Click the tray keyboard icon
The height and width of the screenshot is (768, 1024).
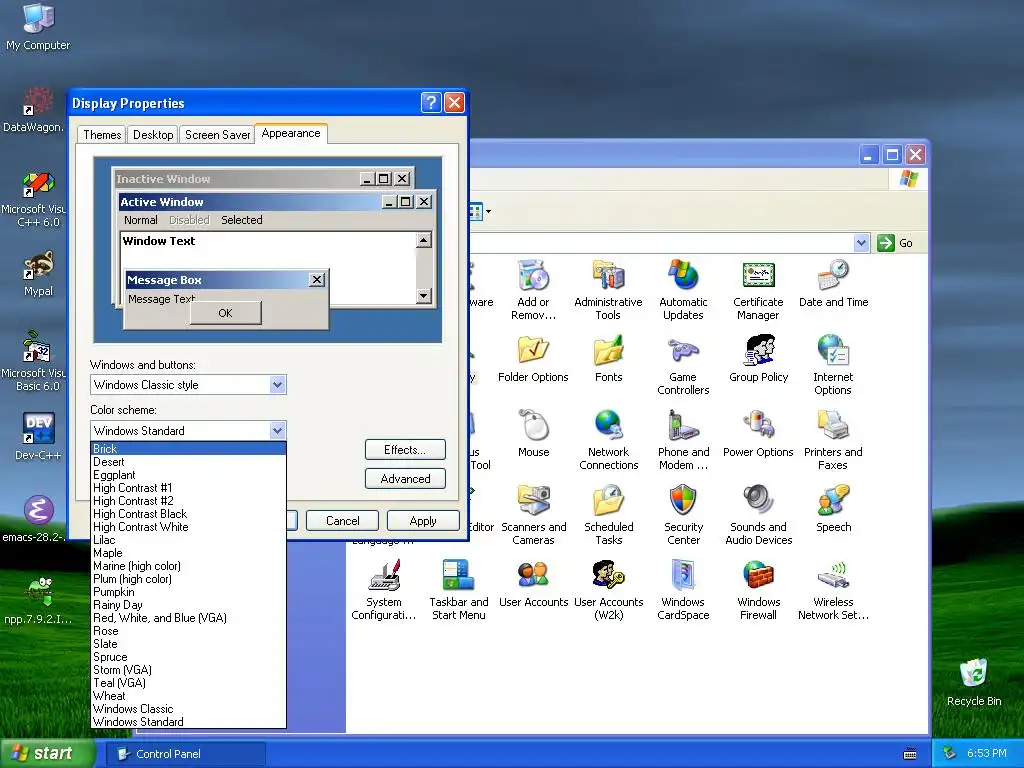coord(910,754)
